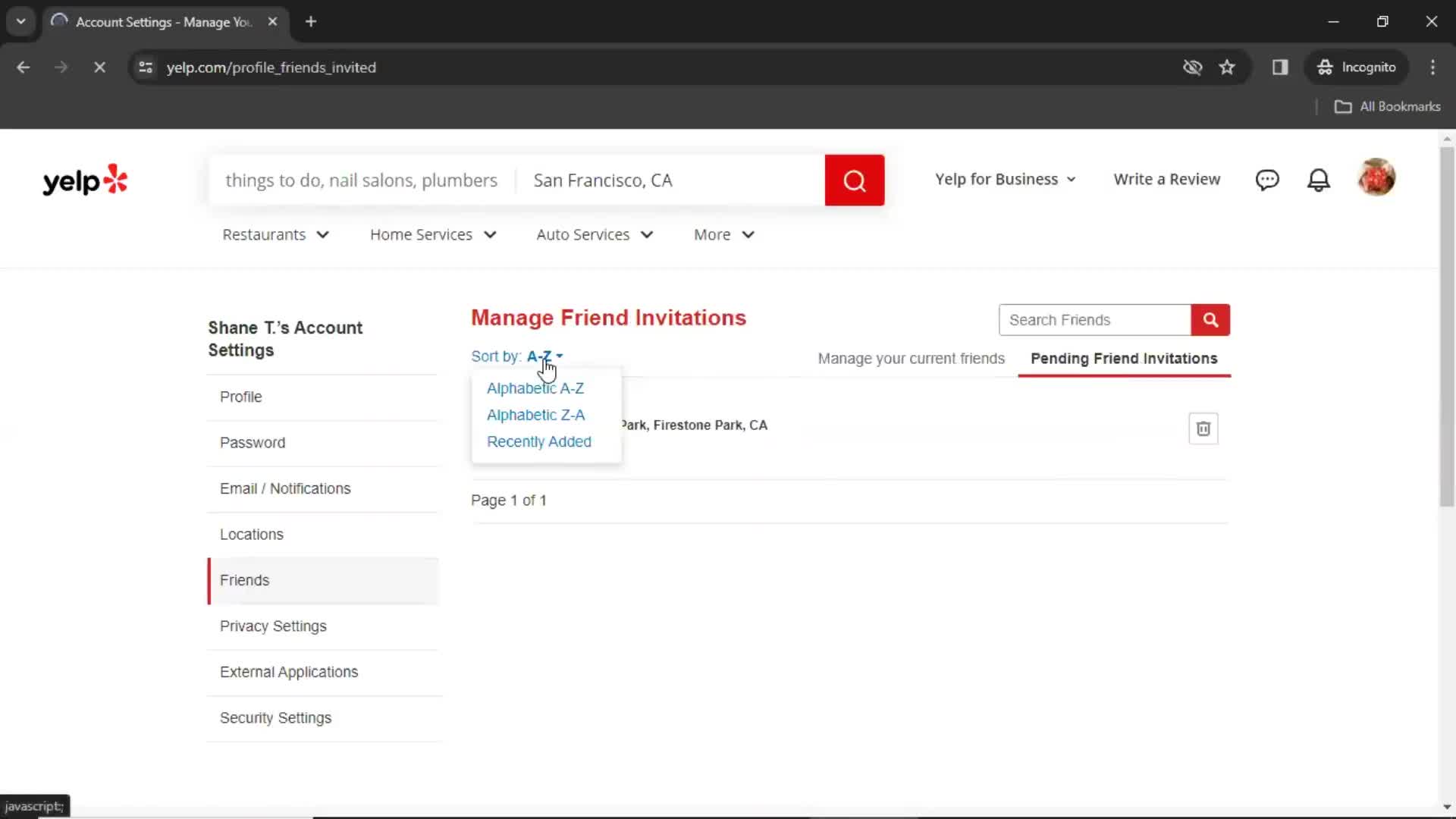Expand the Restaurants menu
Screen dimensions: 1456x819
pyautogui.click(x=276, y=234)
